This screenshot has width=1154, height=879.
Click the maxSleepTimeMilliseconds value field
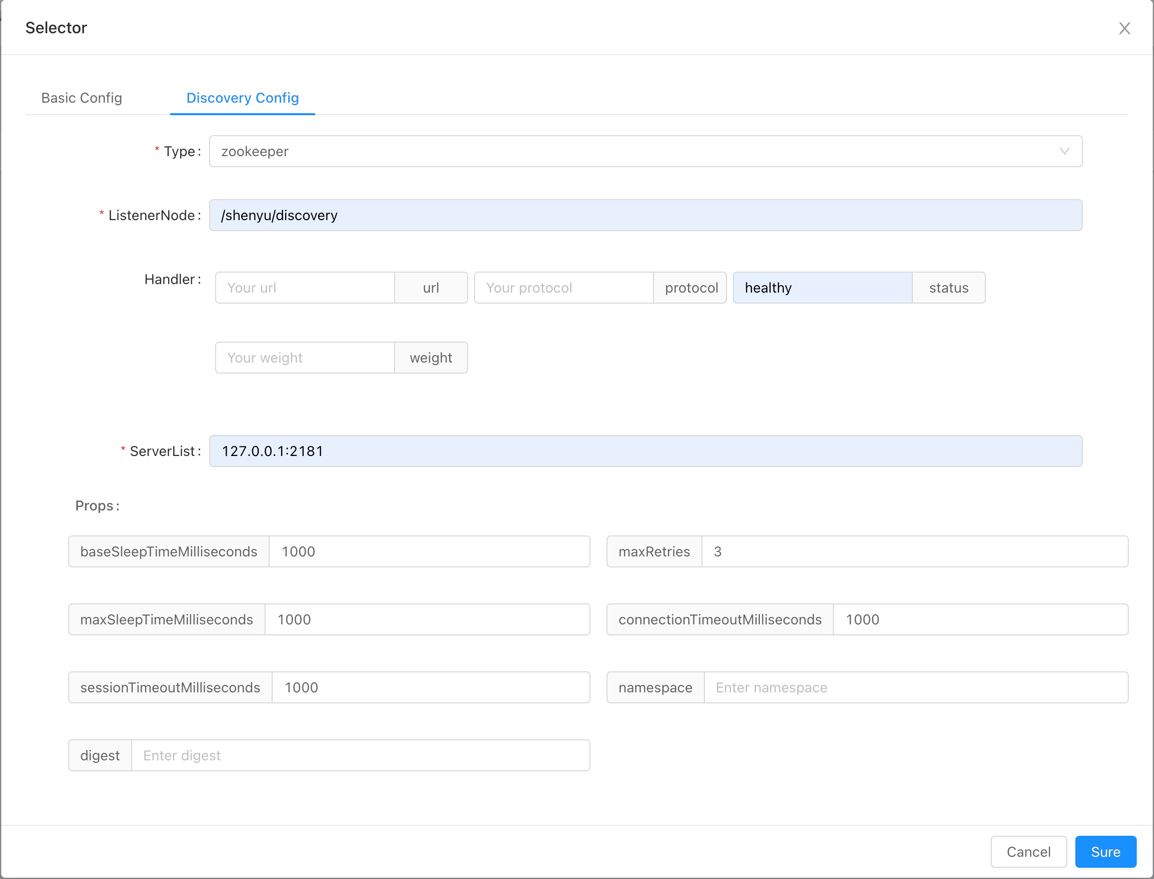point(430,619)
